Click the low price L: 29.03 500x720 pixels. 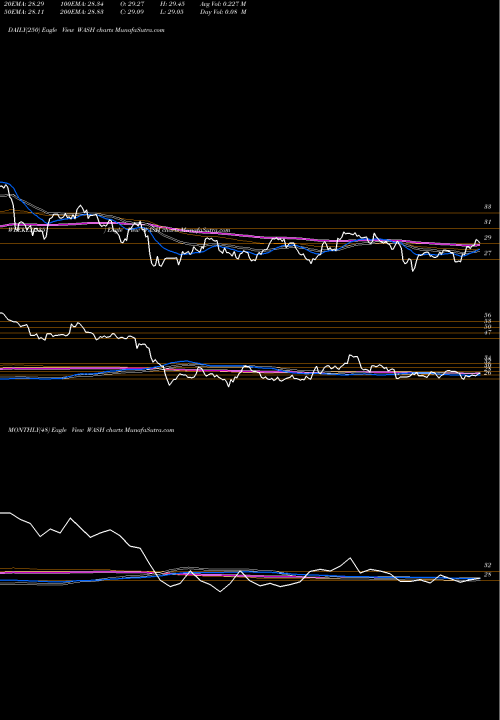click(173, 12)
